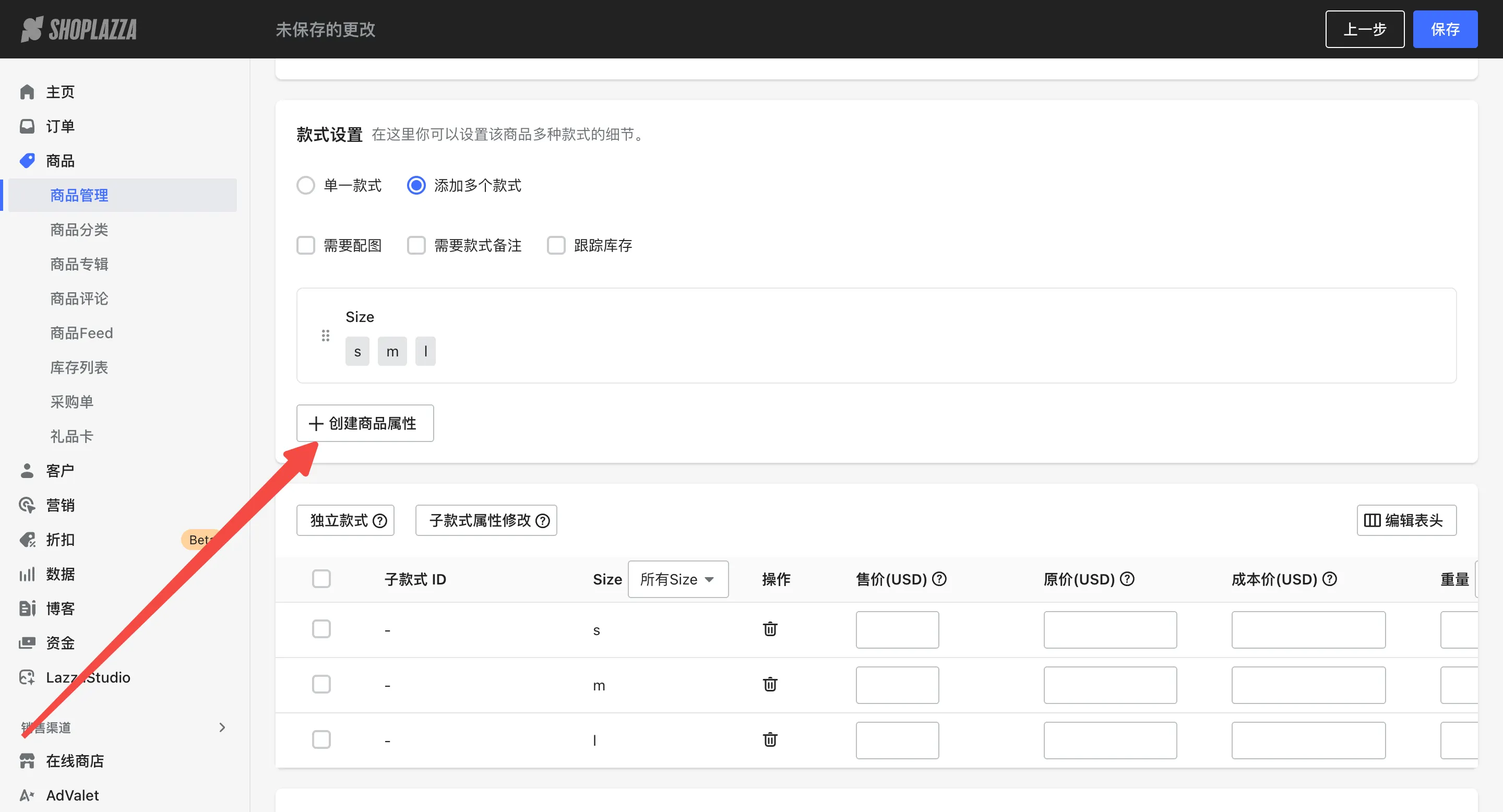Click the 营销 marketing icon
1503x812 pixels.
point(27,505)
